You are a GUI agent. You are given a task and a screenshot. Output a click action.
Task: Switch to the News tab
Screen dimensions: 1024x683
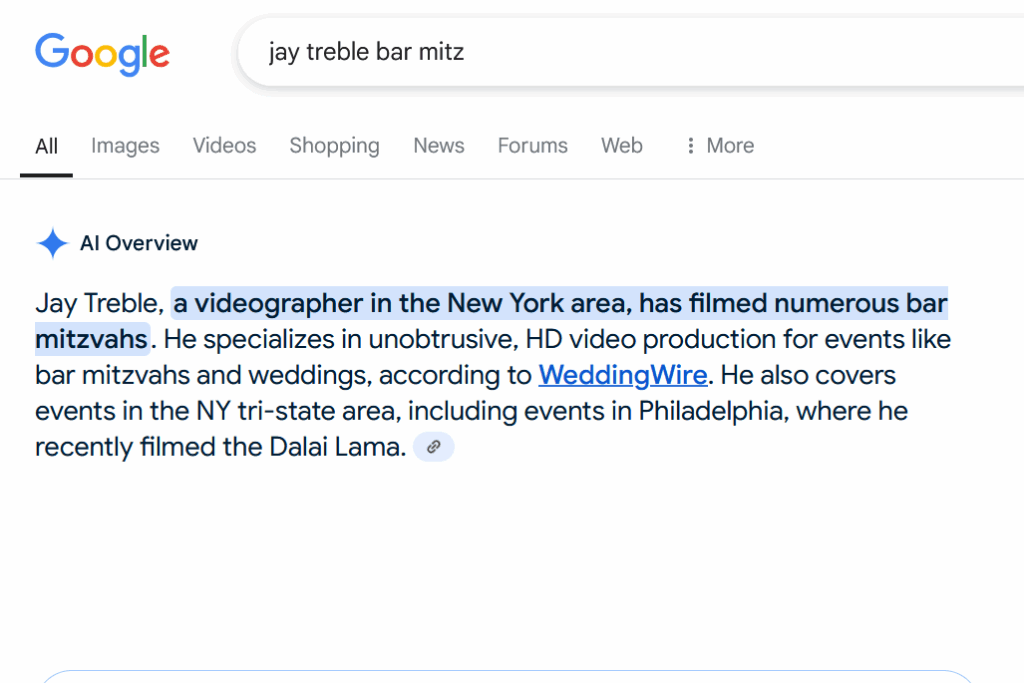(438, 146)
